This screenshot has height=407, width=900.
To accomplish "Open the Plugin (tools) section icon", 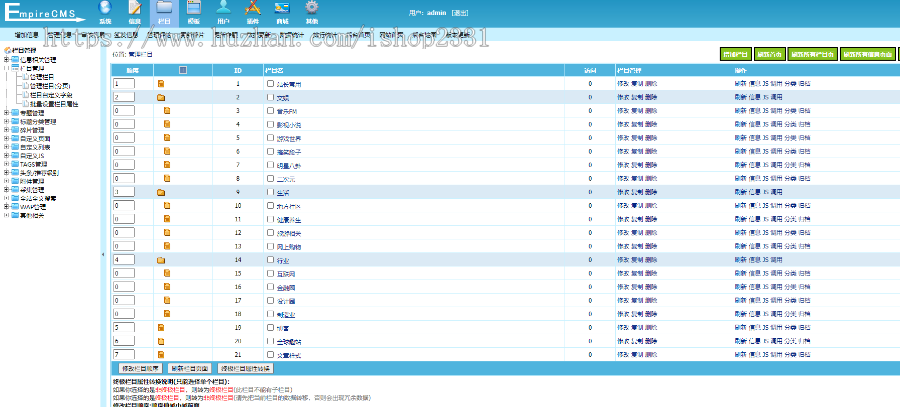I will [253, 8].
